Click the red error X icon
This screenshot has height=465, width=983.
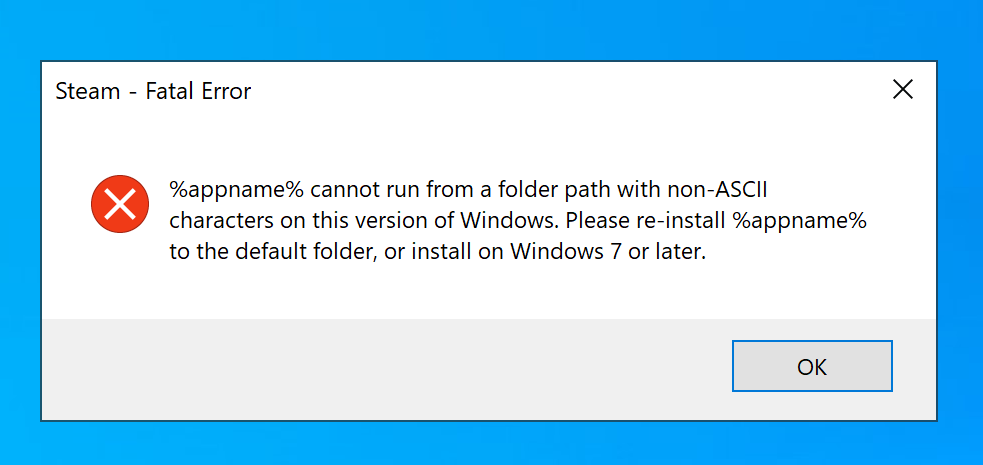[x=119, y=204]
